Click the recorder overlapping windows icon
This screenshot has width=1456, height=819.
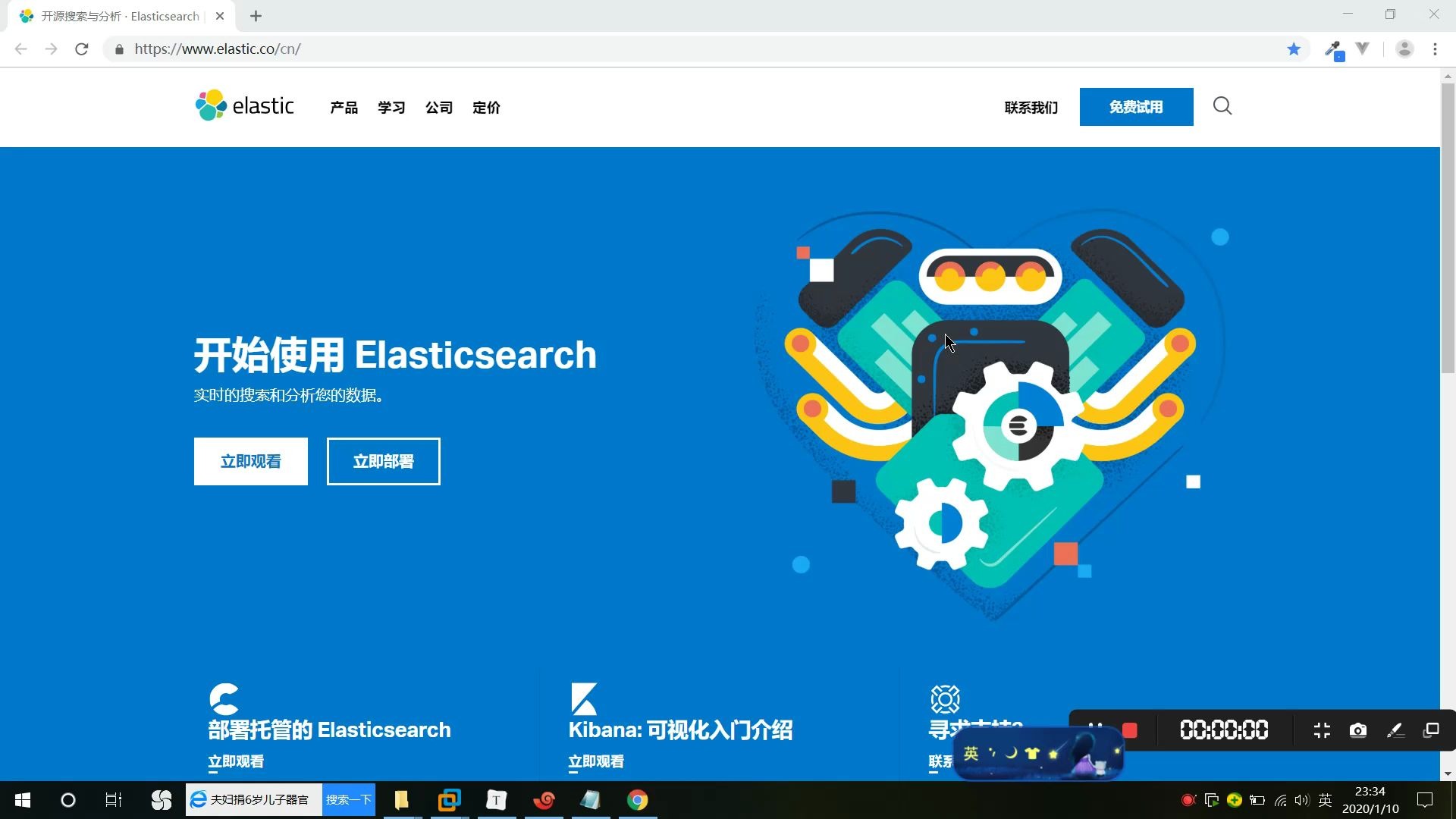click(x=1431, y=730)
